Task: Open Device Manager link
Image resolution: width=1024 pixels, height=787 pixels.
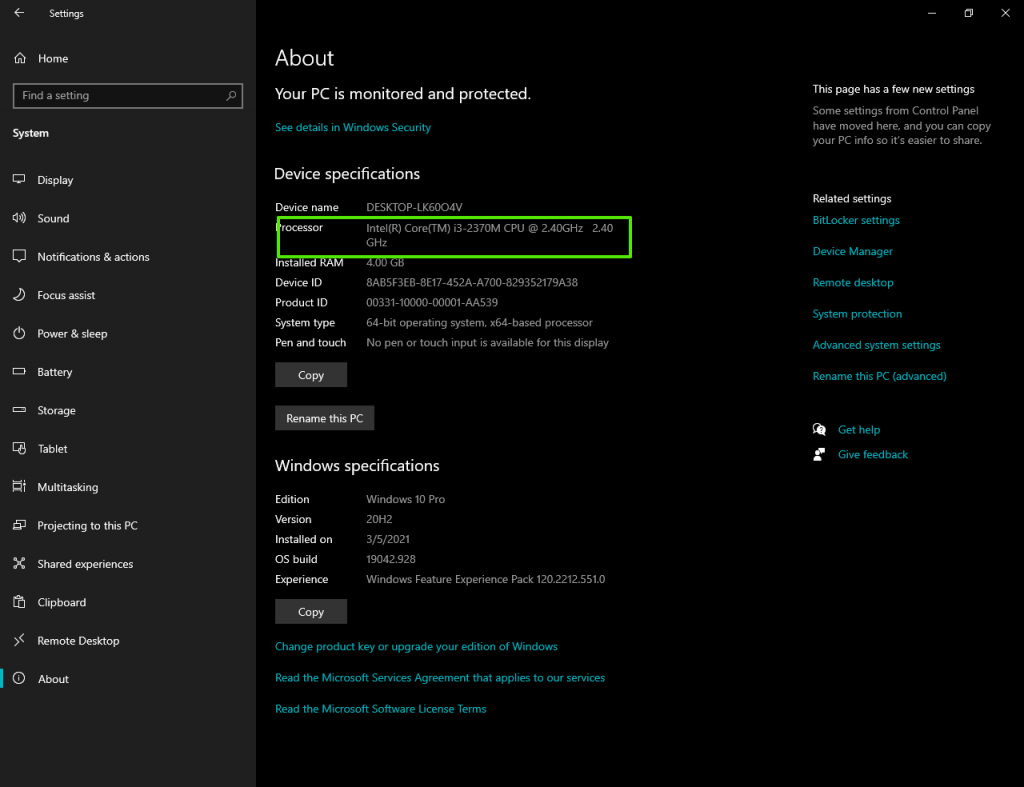Action: [852, 251]
